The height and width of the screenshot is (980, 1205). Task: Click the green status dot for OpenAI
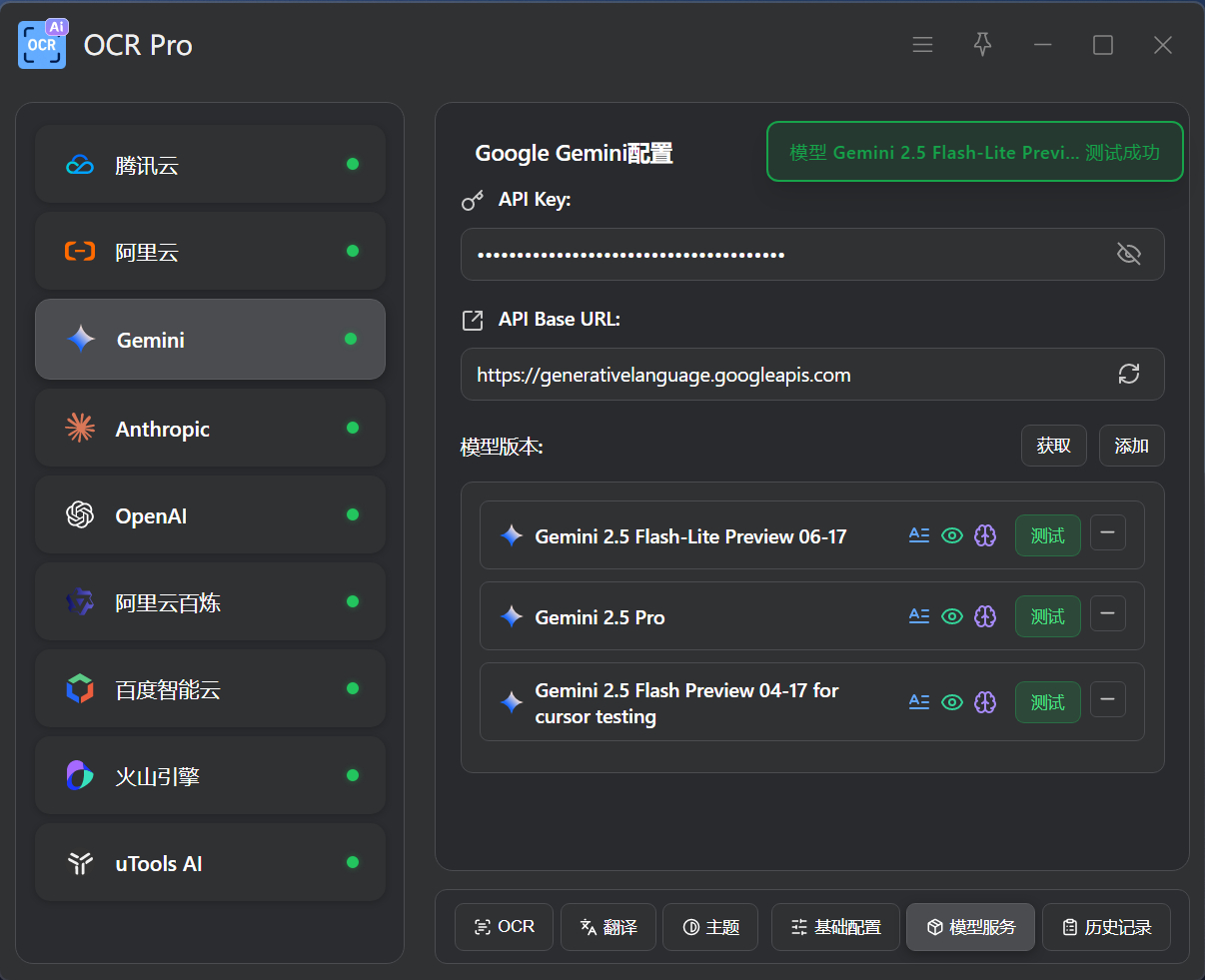353,514
